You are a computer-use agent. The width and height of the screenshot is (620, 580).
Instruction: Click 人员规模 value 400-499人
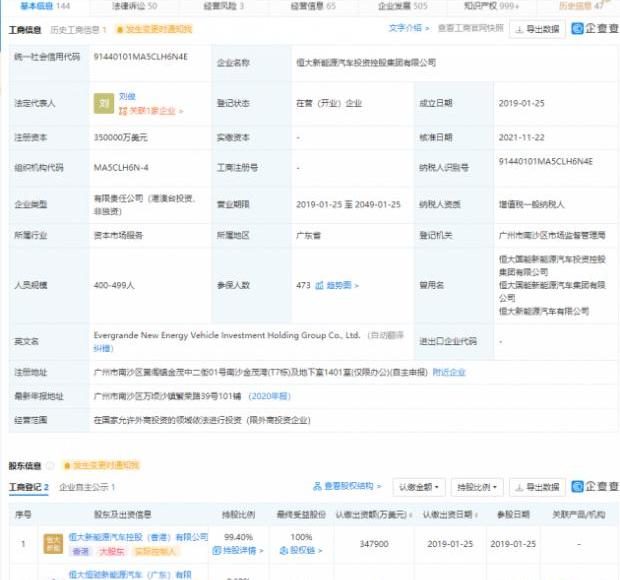click(x=114, y=285)
